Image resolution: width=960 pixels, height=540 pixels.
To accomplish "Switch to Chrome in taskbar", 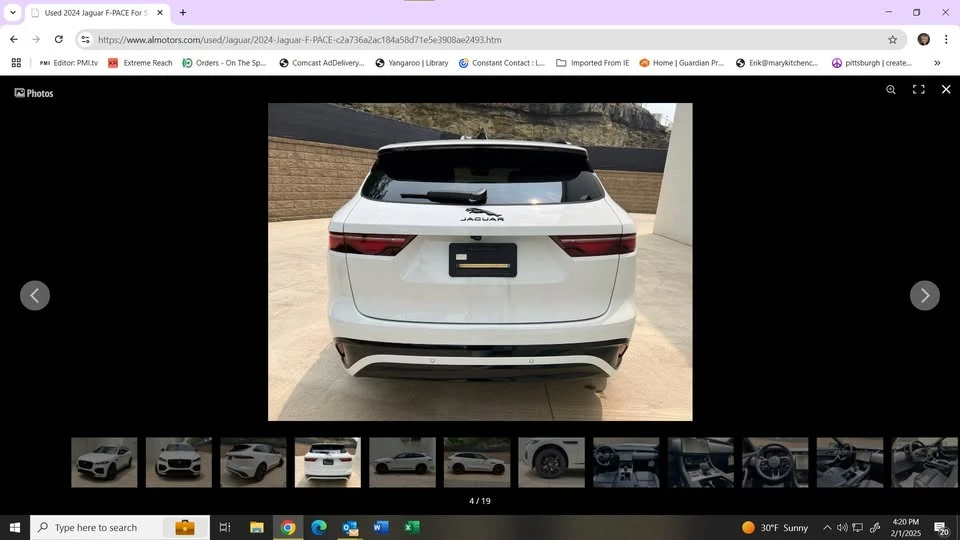I will [x=288, y=527].
